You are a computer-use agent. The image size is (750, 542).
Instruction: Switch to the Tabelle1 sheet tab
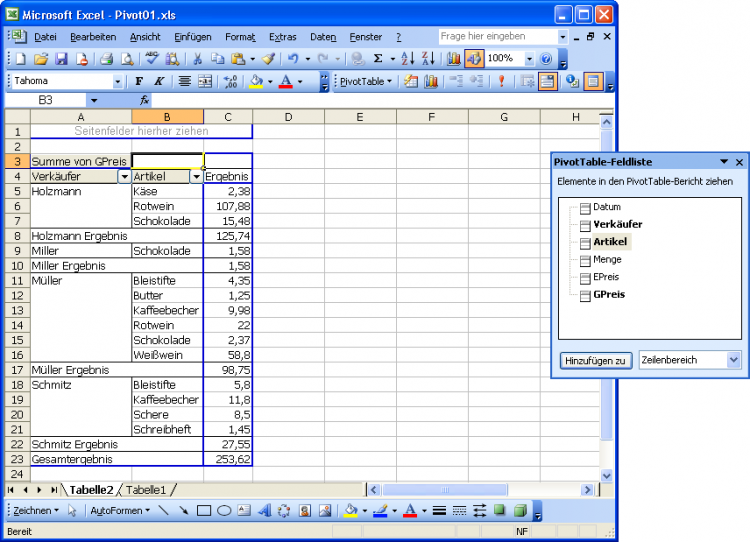coord(146,489)
